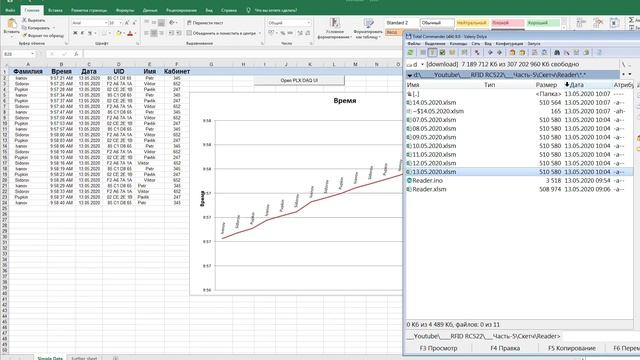Click the invert selection icon in Total Commander toolbar
The width and height of the screenshot is (640, 360).
tap(477, 52)
